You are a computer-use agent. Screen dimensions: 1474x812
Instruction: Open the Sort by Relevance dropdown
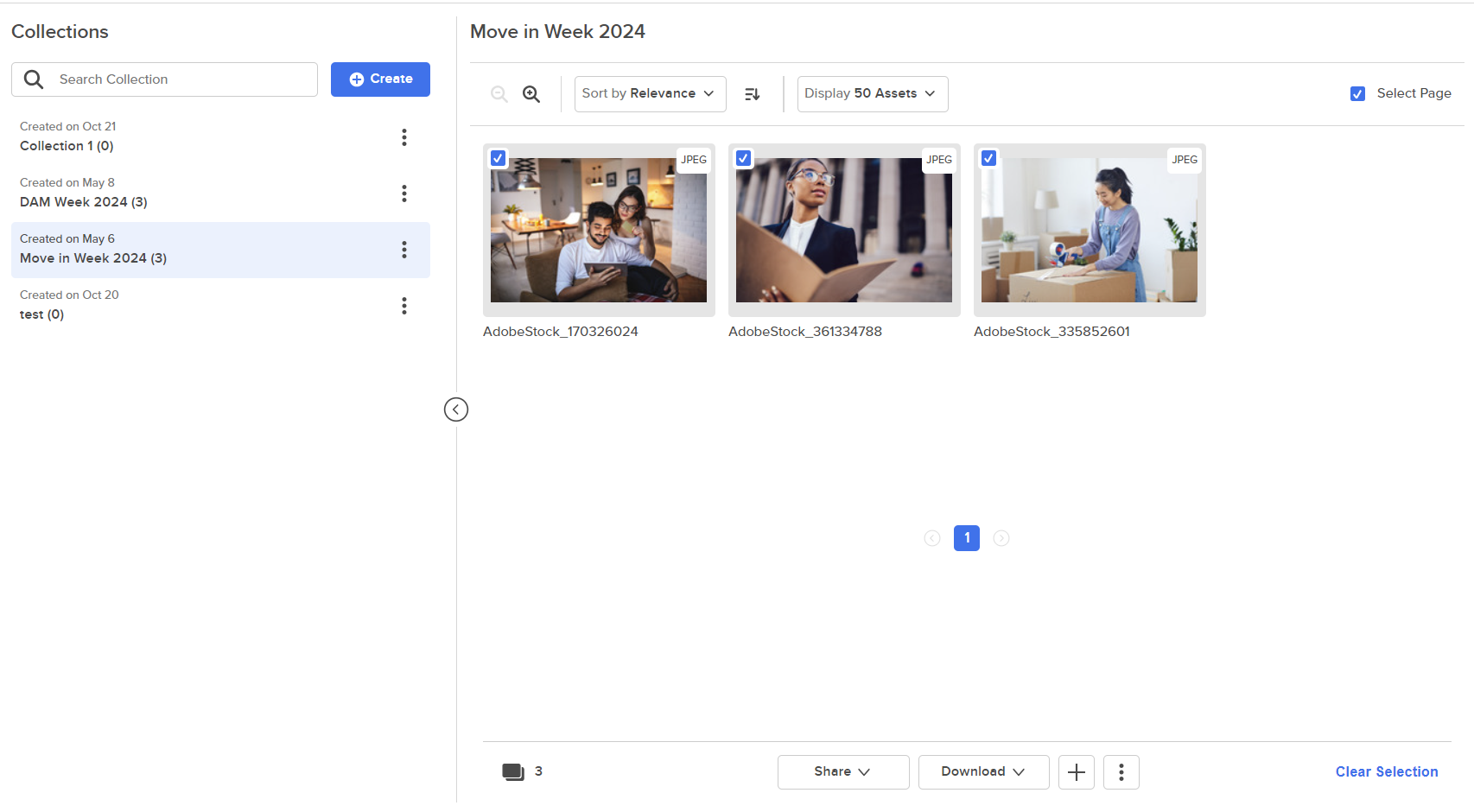(x=651, y=94)
